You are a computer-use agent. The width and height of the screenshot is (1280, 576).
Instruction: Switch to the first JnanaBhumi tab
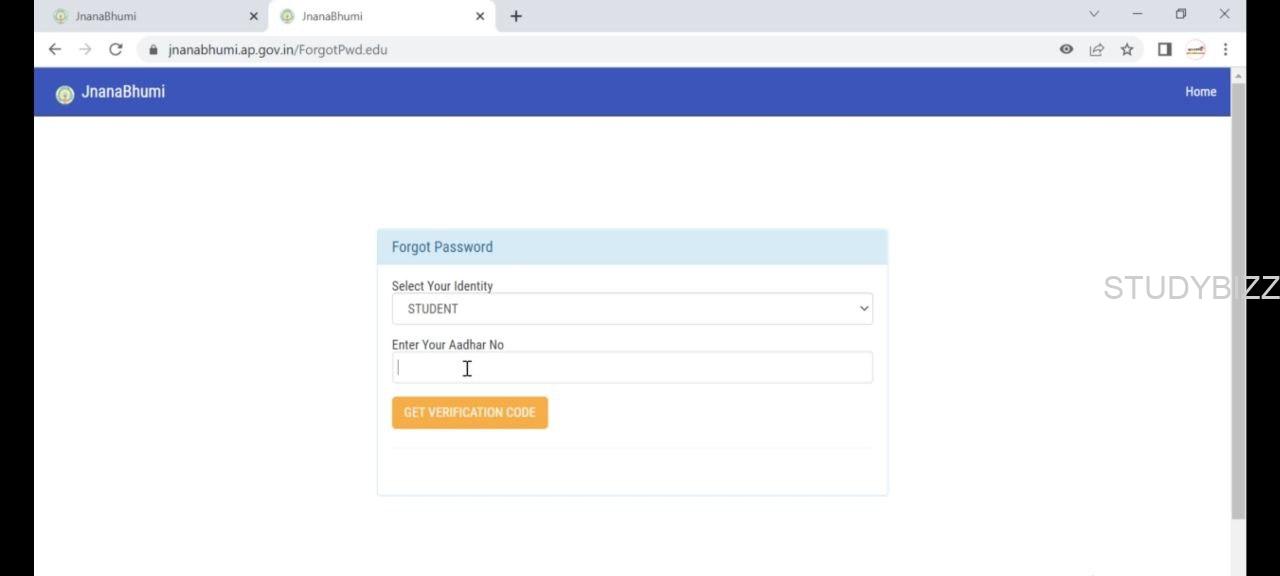click(140, 16)
